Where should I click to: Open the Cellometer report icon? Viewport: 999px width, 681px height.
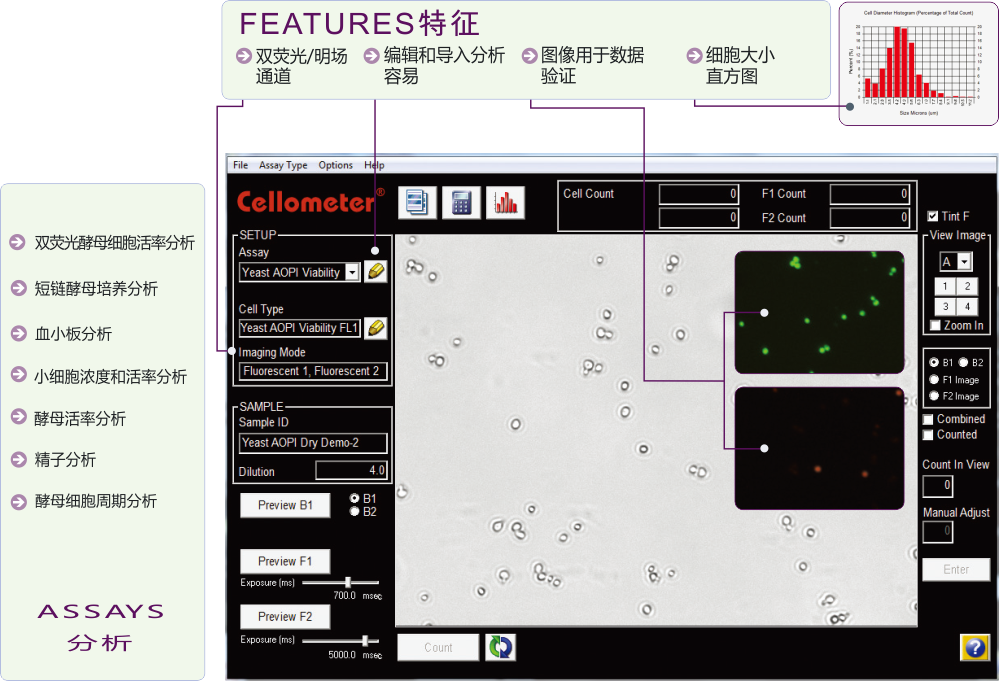(418, 202)
